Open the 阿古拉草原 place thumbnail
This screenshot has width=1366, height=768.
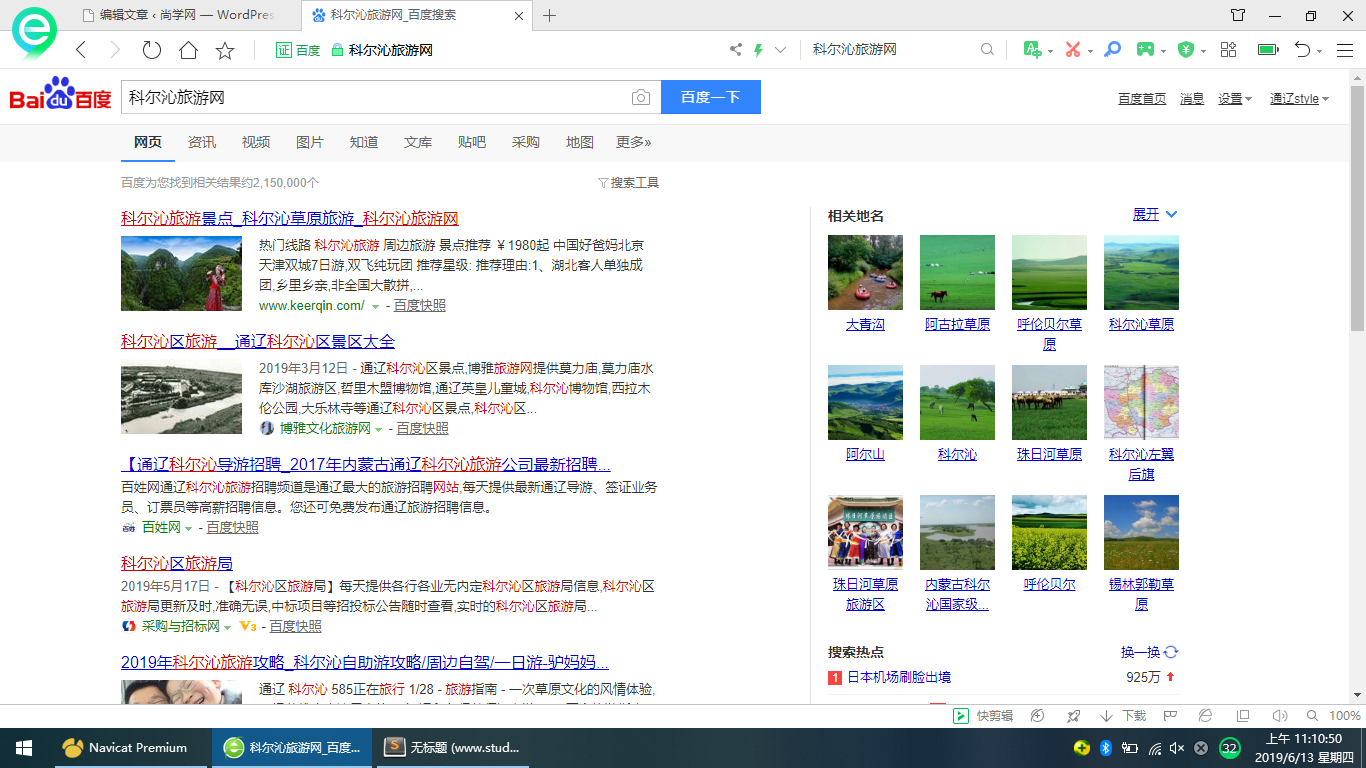tap(957, 272)
